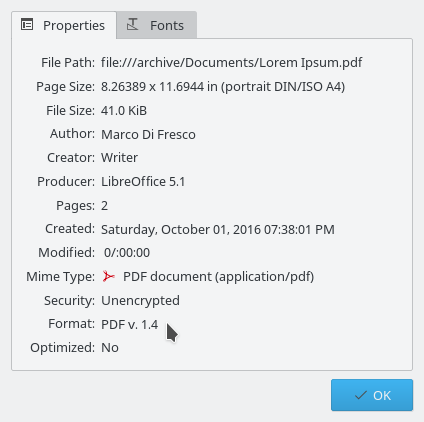Click the author name Marco Di Fresco
This screenshot has width=424, height=422.
coord(148,134)
